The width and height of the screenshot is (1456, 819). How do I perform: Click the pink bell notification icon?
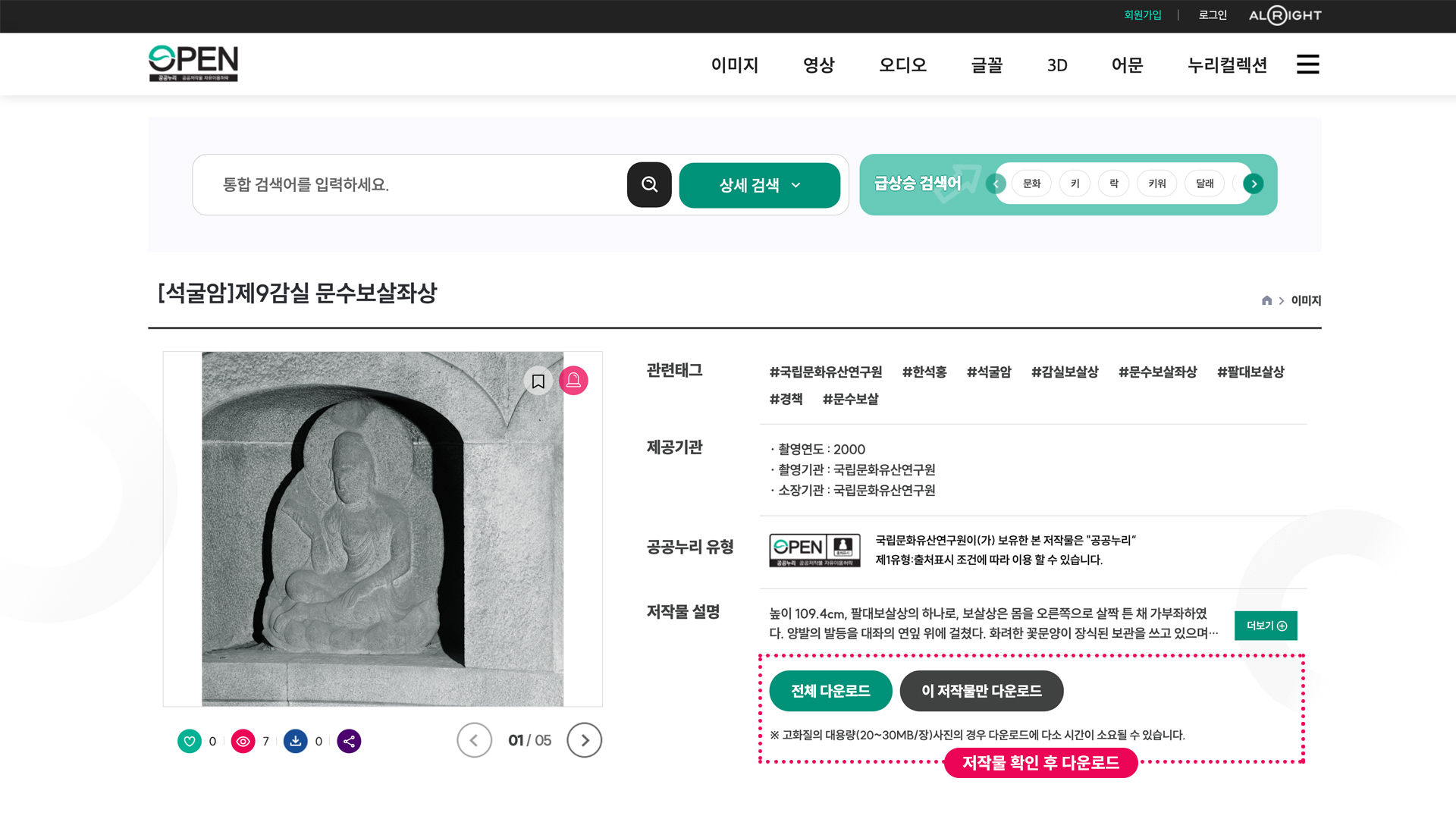pos(574,381)
